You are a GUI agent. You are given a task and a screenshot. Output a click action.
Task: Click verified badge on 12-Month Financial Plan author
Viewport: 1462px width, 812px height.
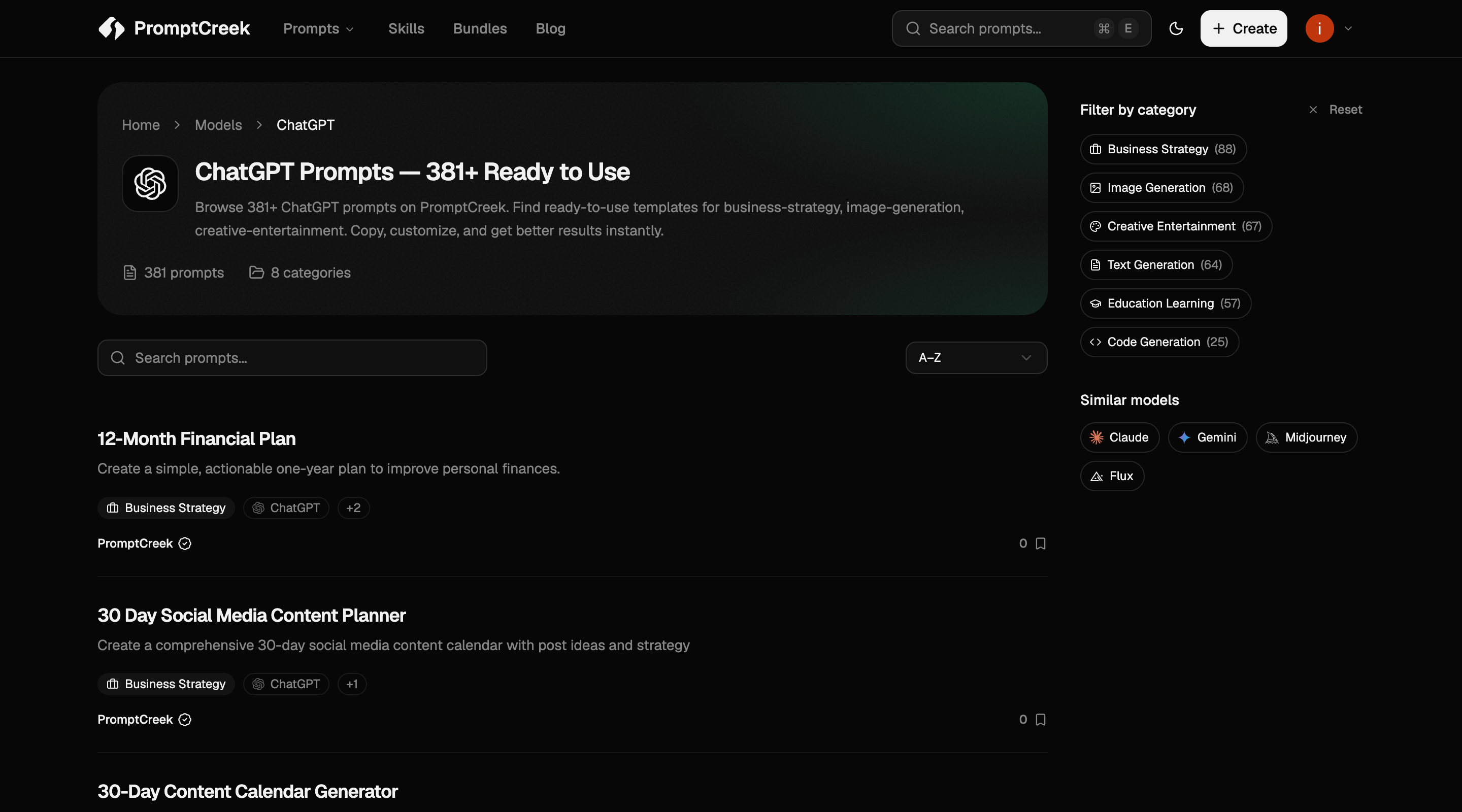[185, 544]
